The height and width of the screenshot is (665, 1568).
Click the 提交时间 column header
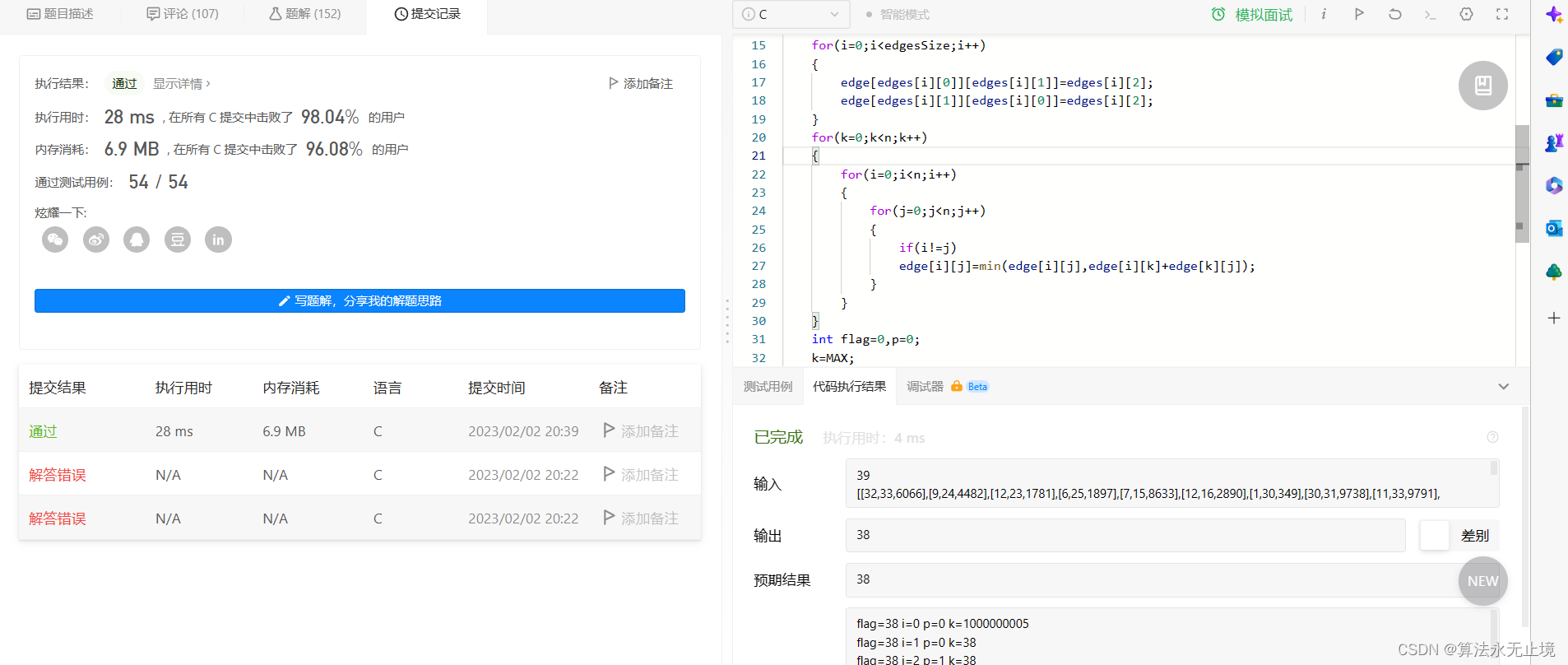[x=497, y=388]
